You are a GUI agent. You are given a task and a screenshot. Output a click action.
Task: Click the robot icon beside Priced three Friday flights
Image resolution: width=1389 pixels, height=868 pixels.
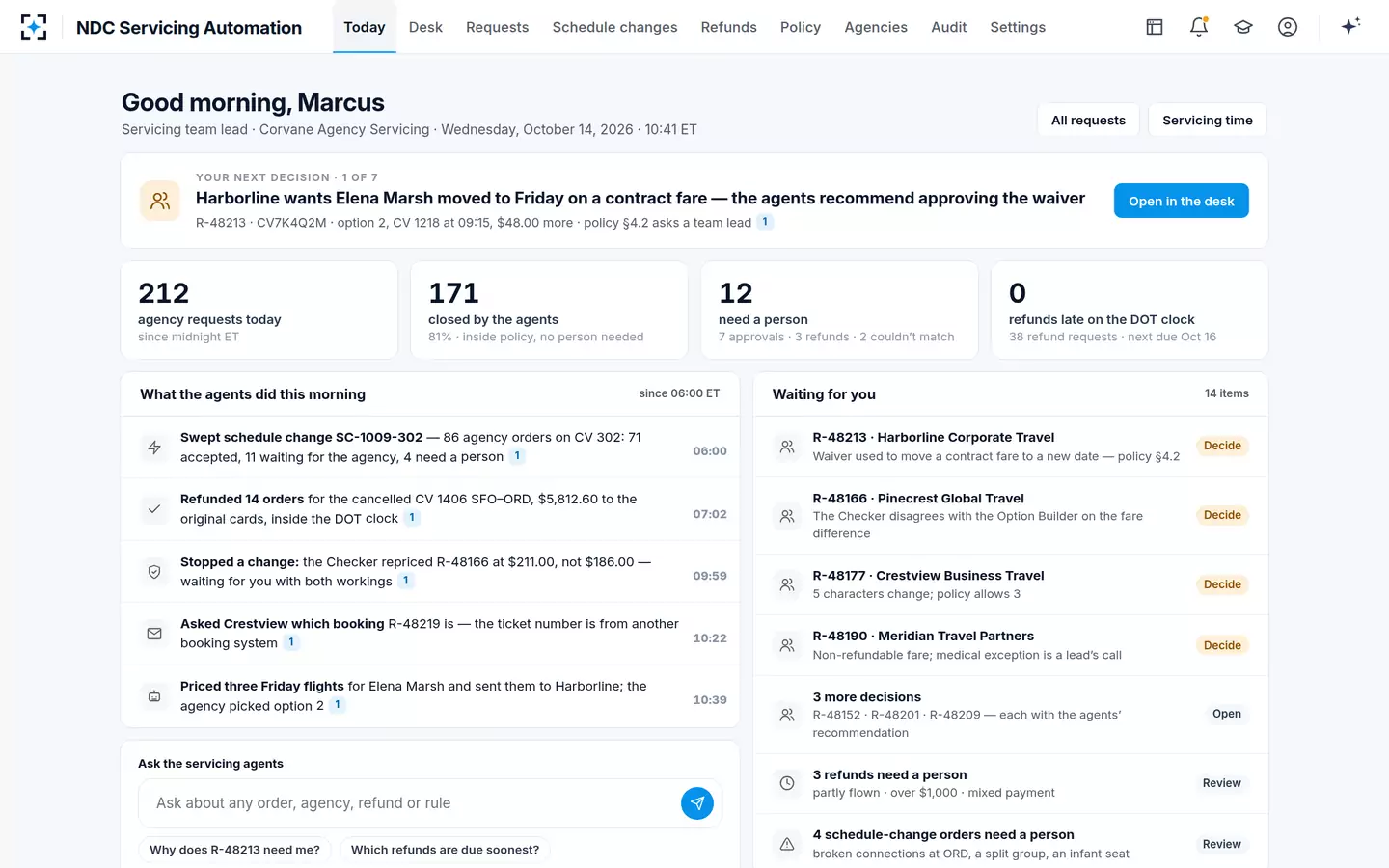click(154, 696)
